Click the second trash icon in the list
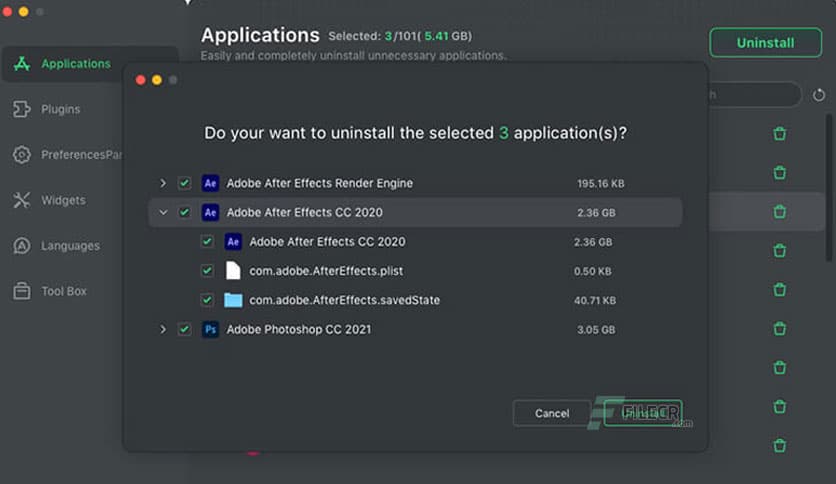The width and height of the screenshot is (836, 484). point(779,173)
